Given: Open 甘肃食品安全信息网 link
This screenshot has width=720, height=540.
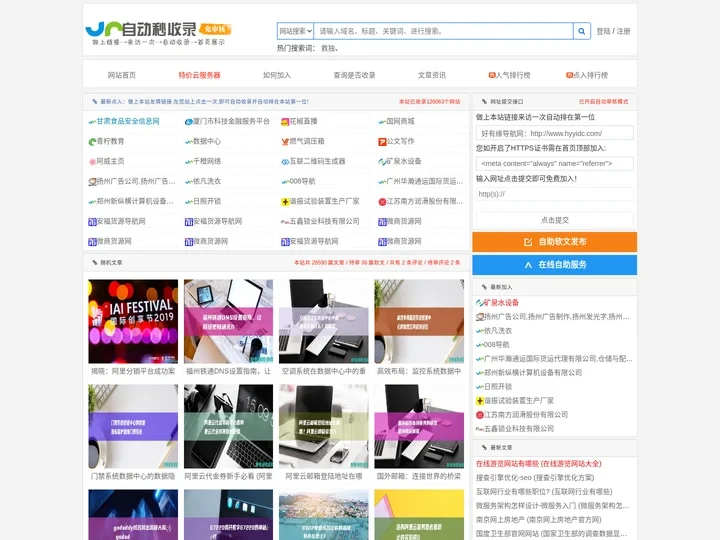Looking at the screenshot, I should pyautogui.click(x=128, y=121).
